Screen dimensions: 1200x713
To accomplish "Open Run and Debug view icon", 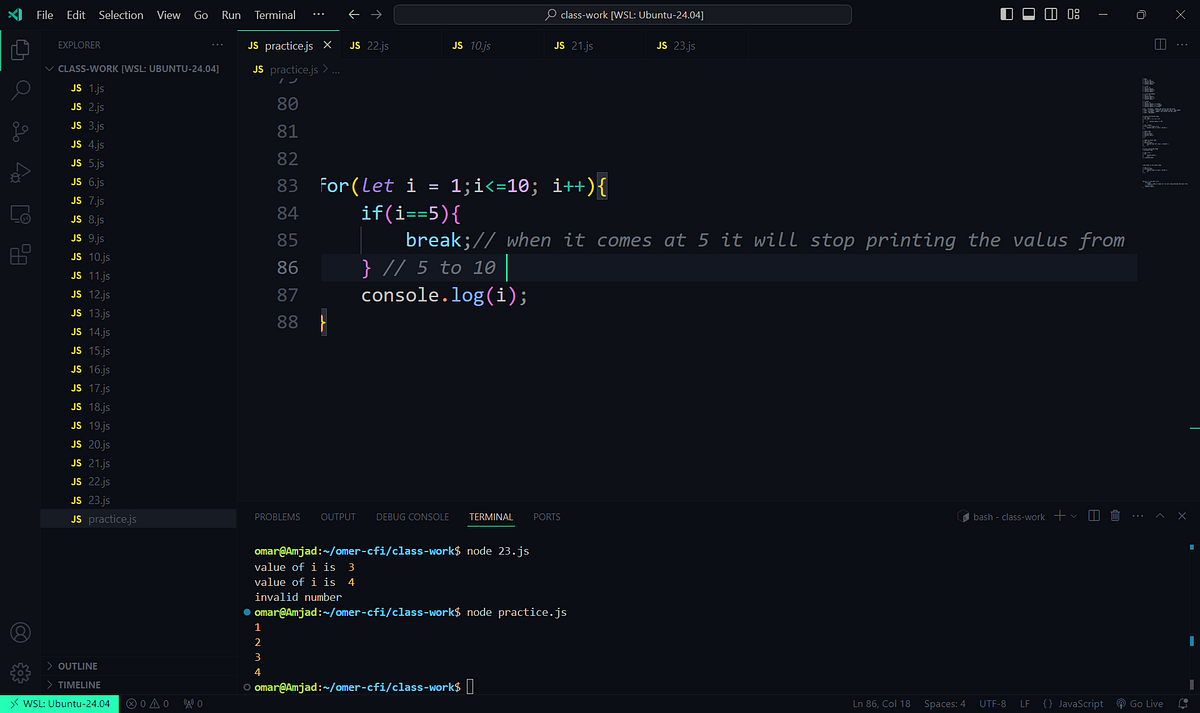I will point(20,172).
